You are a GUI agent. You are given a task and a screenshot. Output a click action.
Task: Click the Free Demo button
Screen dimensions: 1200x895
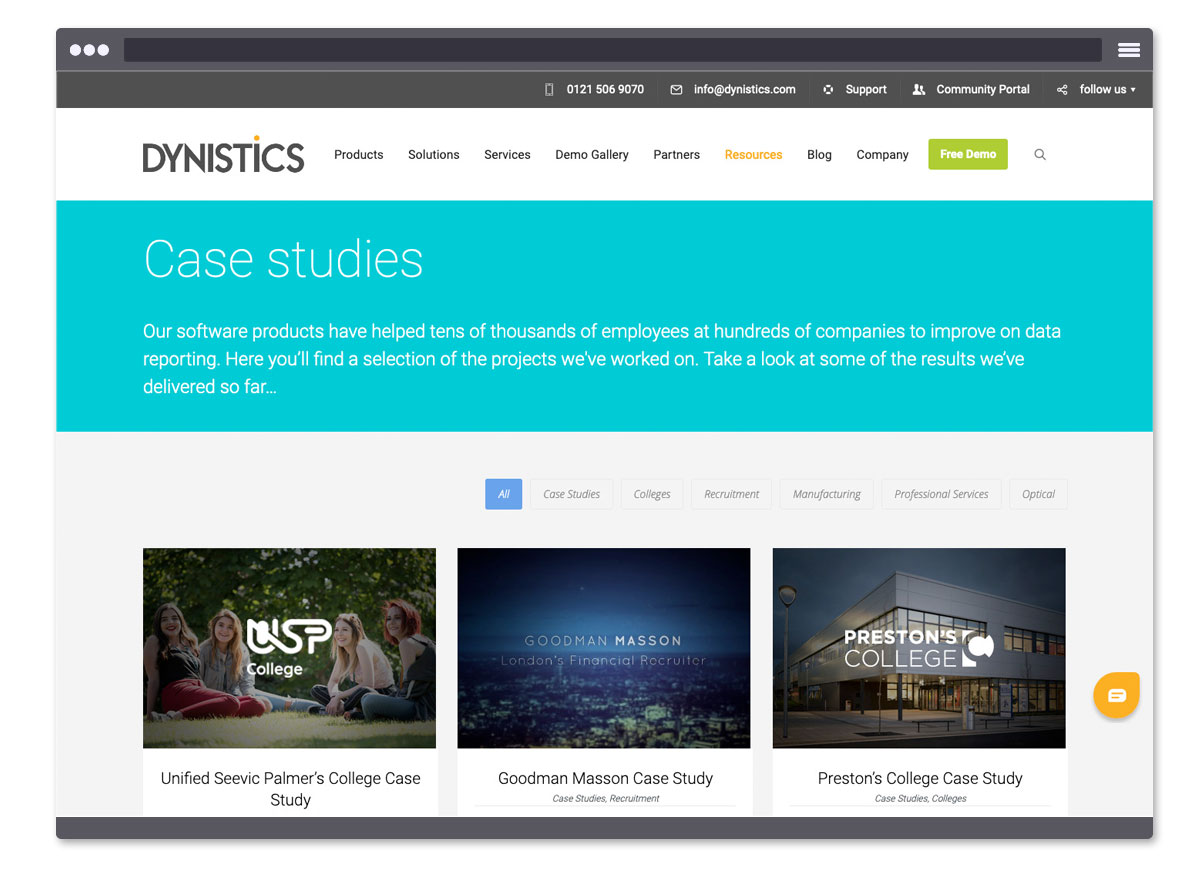(x=967, y=154)
